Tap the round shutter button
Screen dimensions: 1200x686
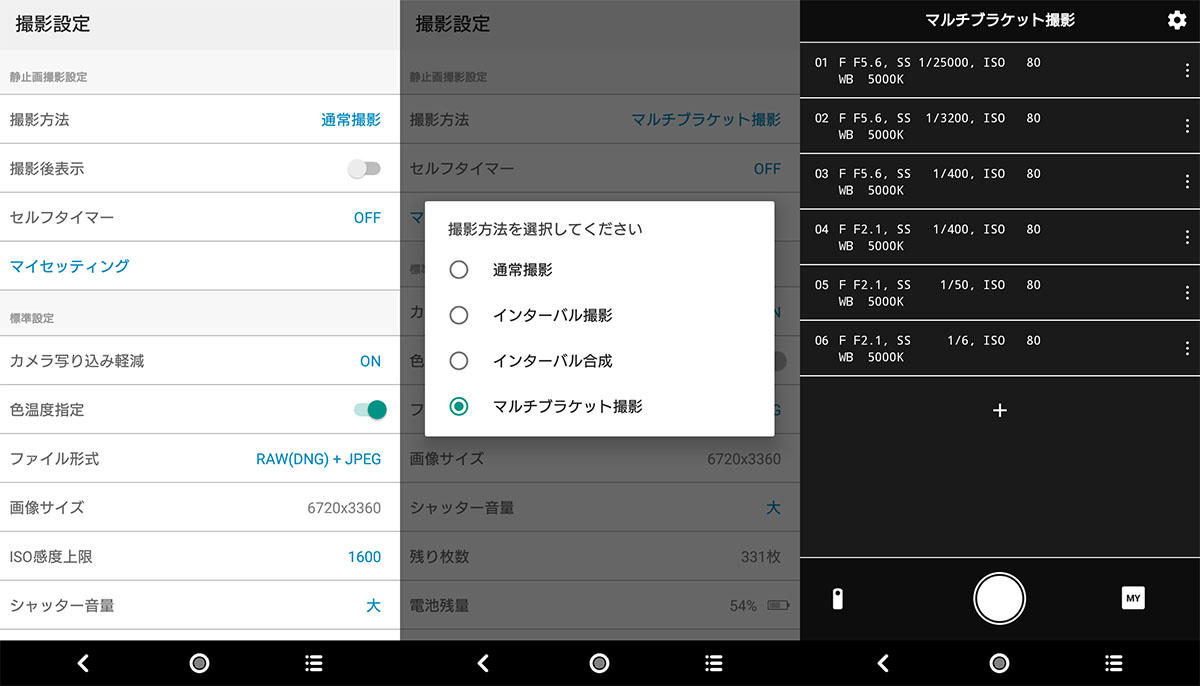1000,598
